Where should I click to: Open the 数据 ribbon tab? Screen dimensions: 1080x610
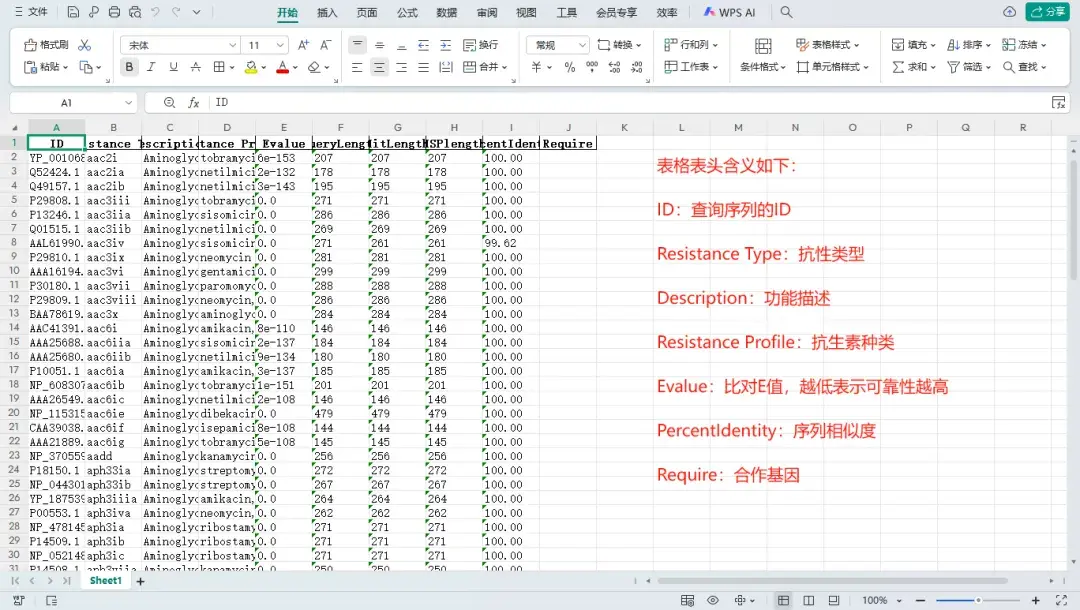click(x=446, y=13)
